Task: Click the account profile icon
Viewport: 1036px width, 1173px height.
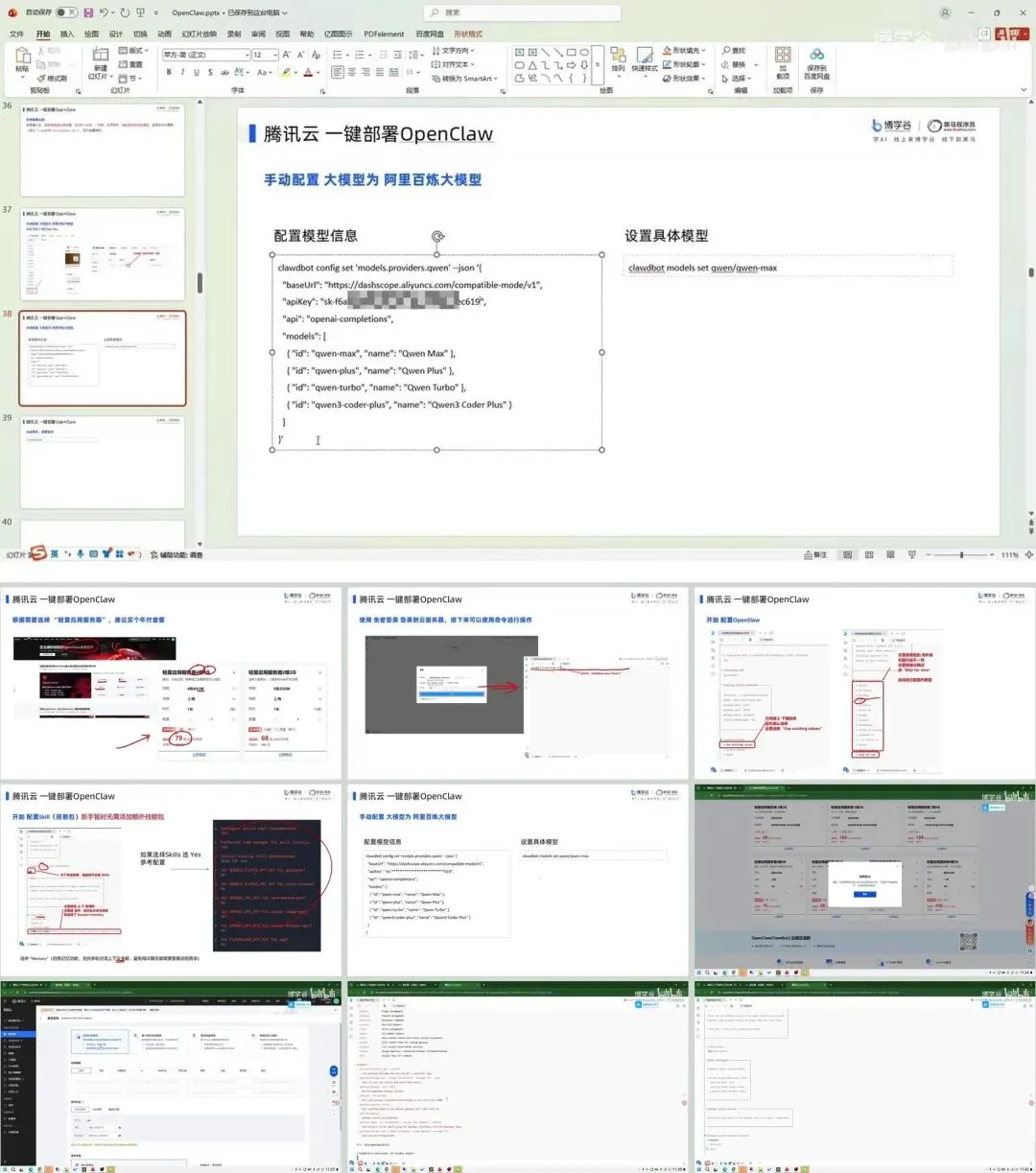Action: [945, 12]
